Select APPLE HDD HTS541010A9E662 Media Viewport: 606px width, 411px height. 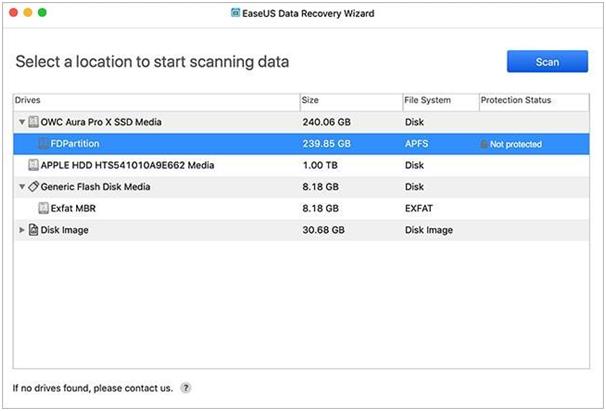coord(127,165)
